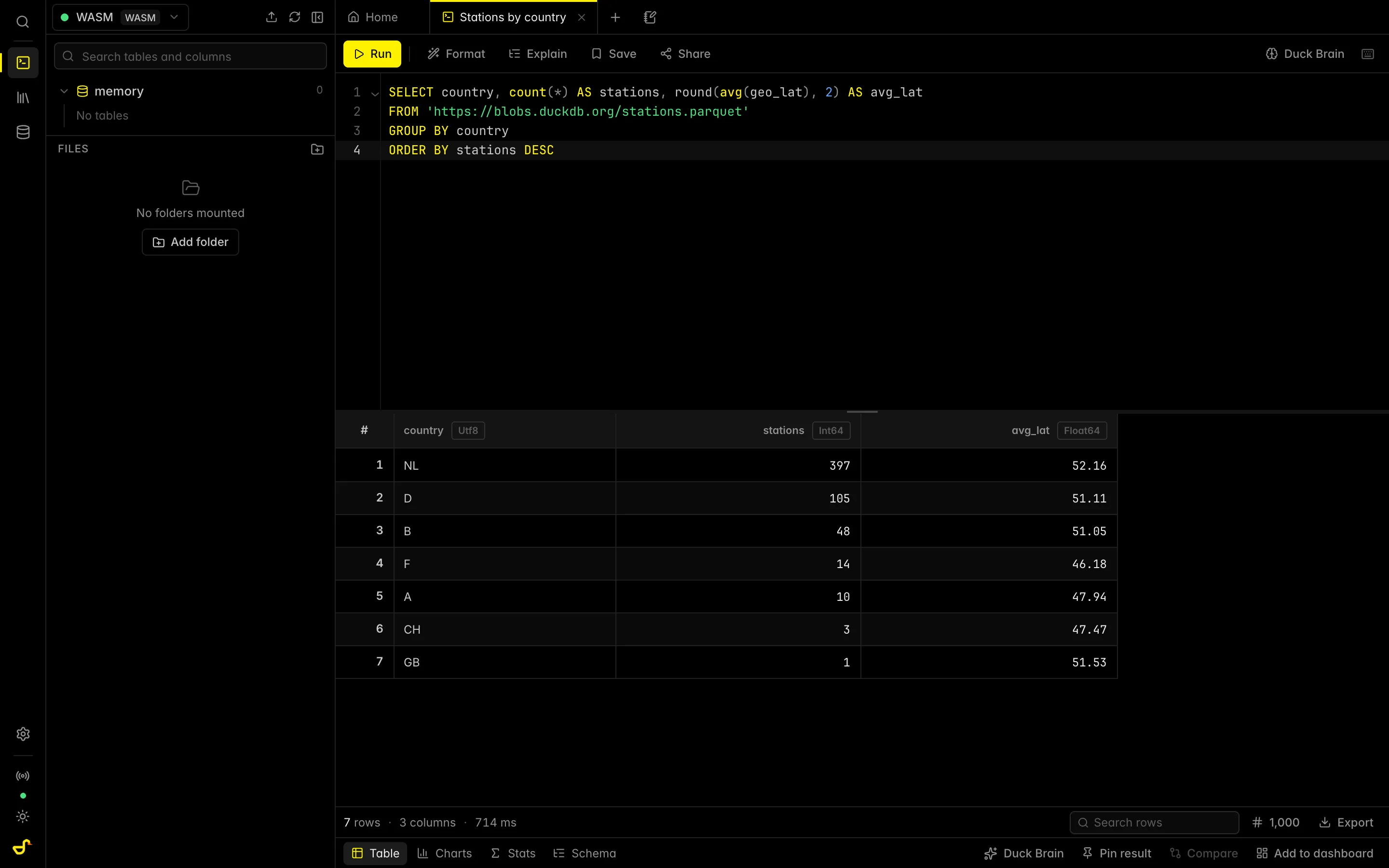Save the query

click(x=613, y=54)
